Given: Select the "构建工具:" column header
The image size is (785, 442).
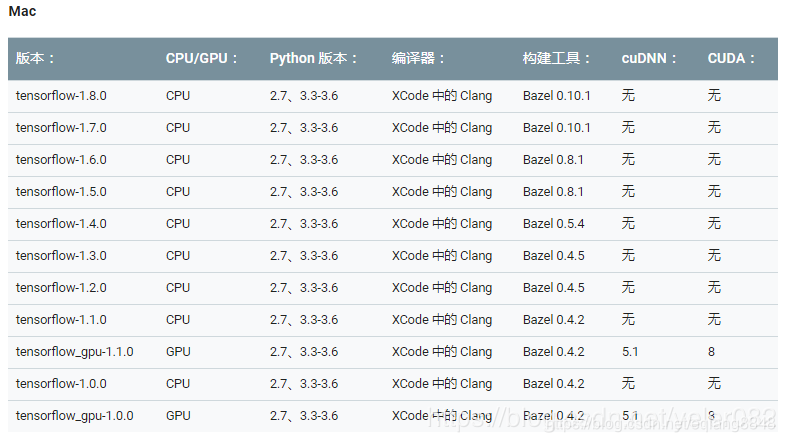Looking at the screenshot, I should coord(556,59).
